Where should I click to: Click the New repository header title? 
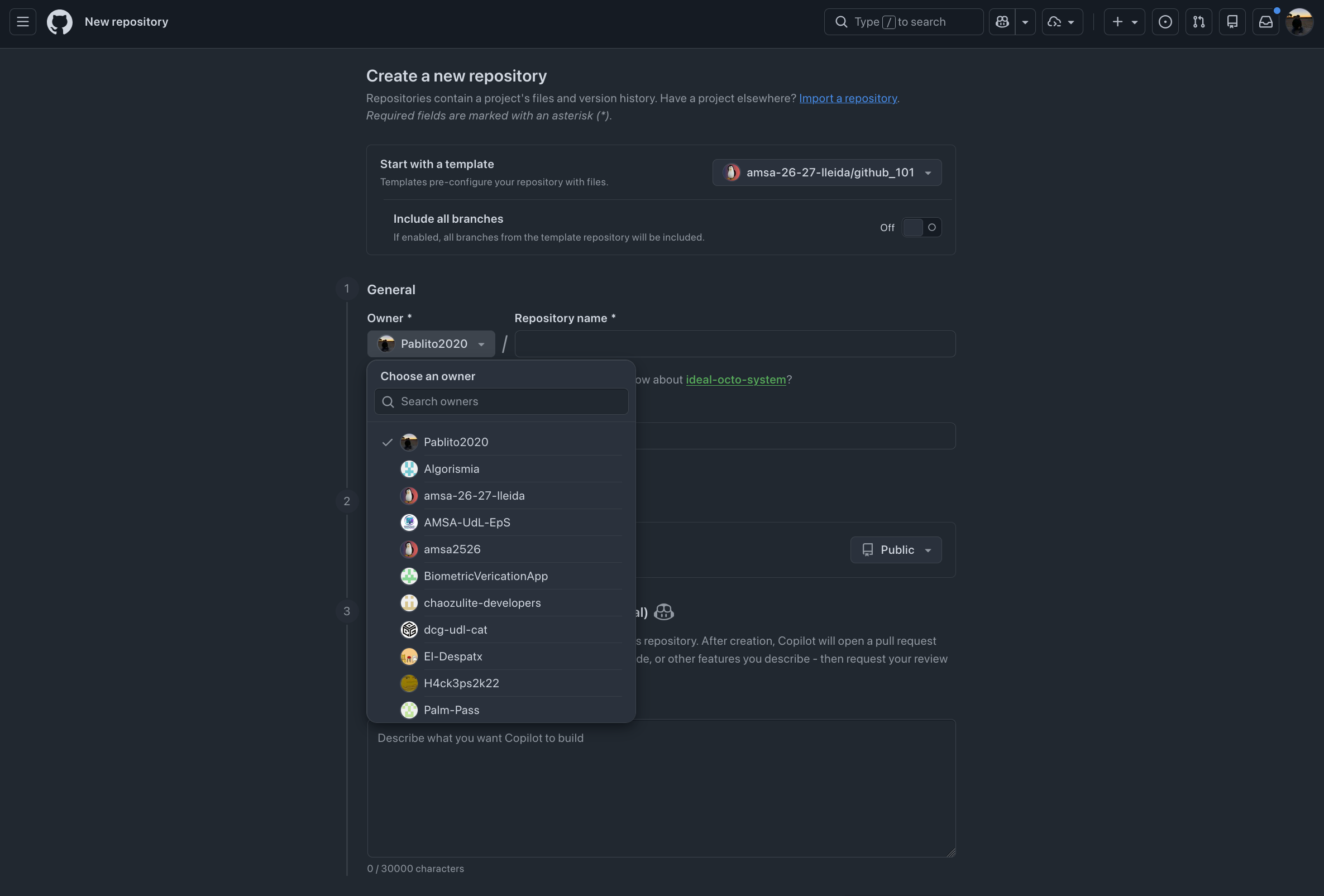coord(126,22)
